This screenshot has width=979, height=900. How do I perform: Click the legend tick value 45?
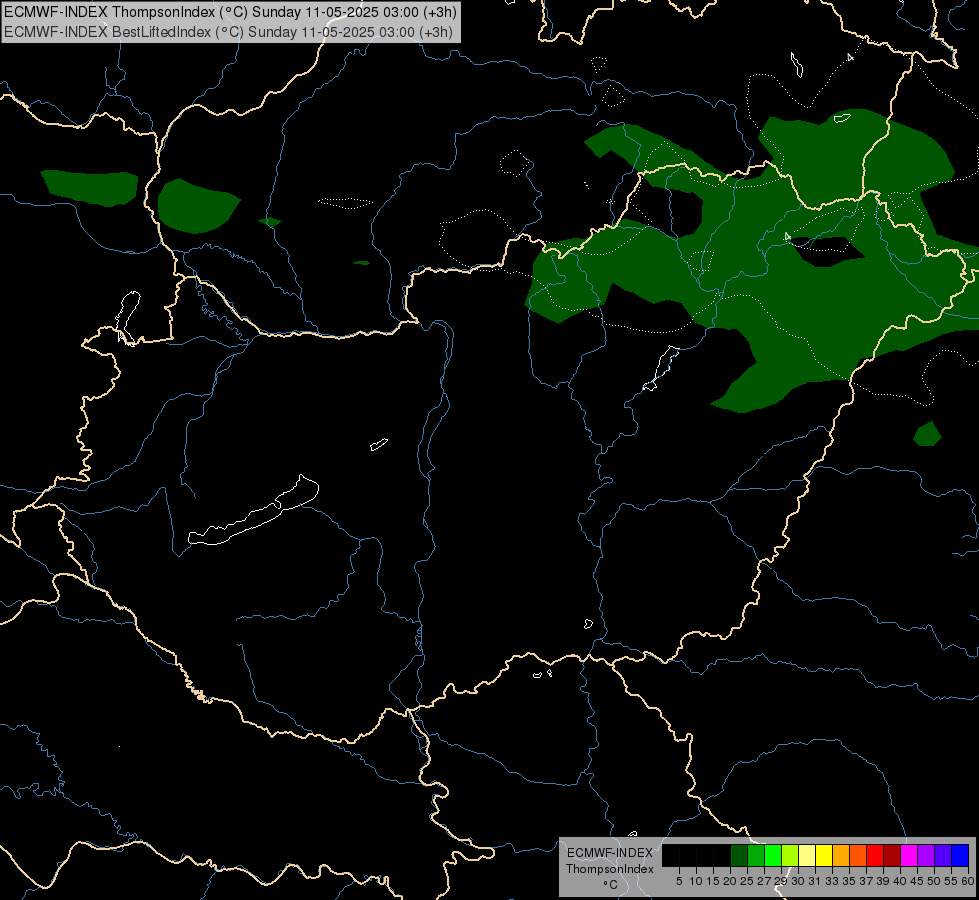[x=917, y=881]
